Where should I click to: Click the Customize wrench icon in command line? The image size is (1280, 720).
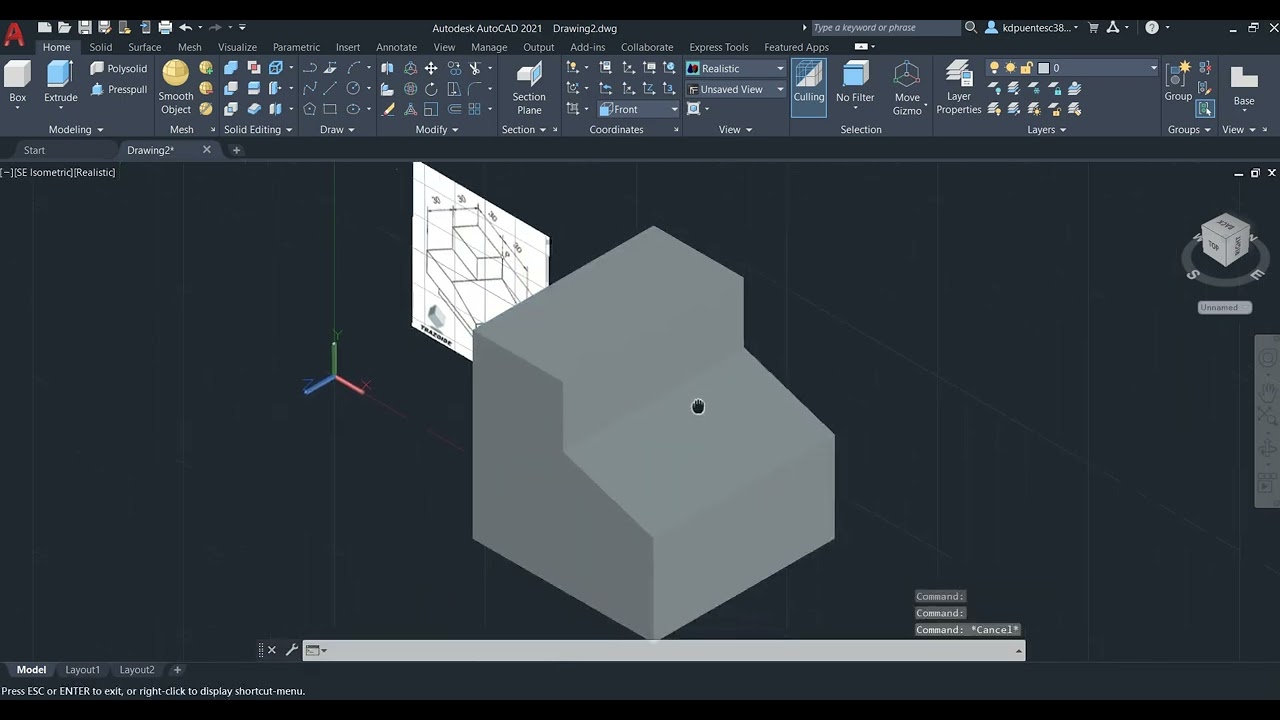[x=291, y=650]
